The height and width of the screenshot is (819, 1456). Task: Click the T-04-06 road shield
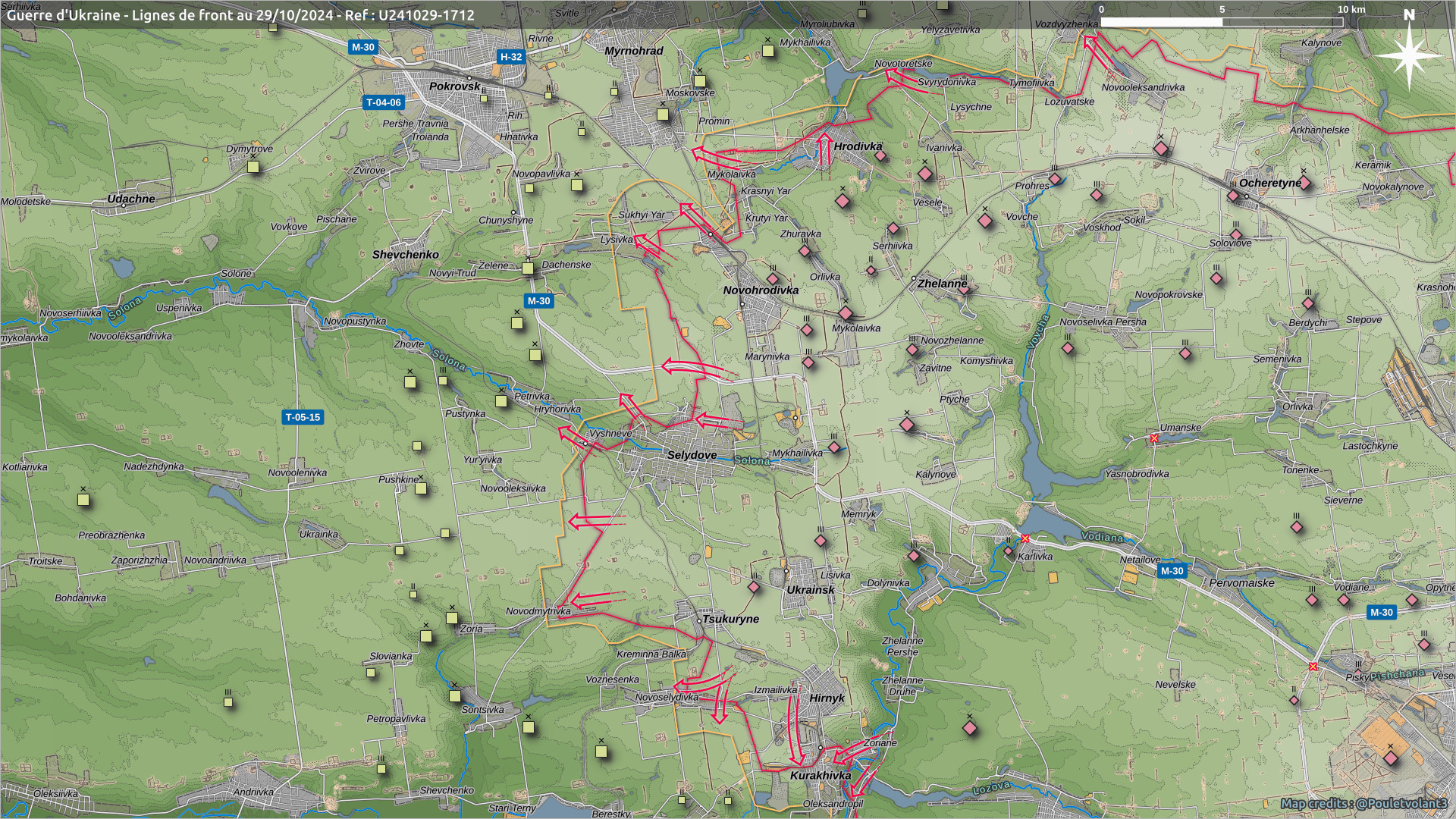383,102
